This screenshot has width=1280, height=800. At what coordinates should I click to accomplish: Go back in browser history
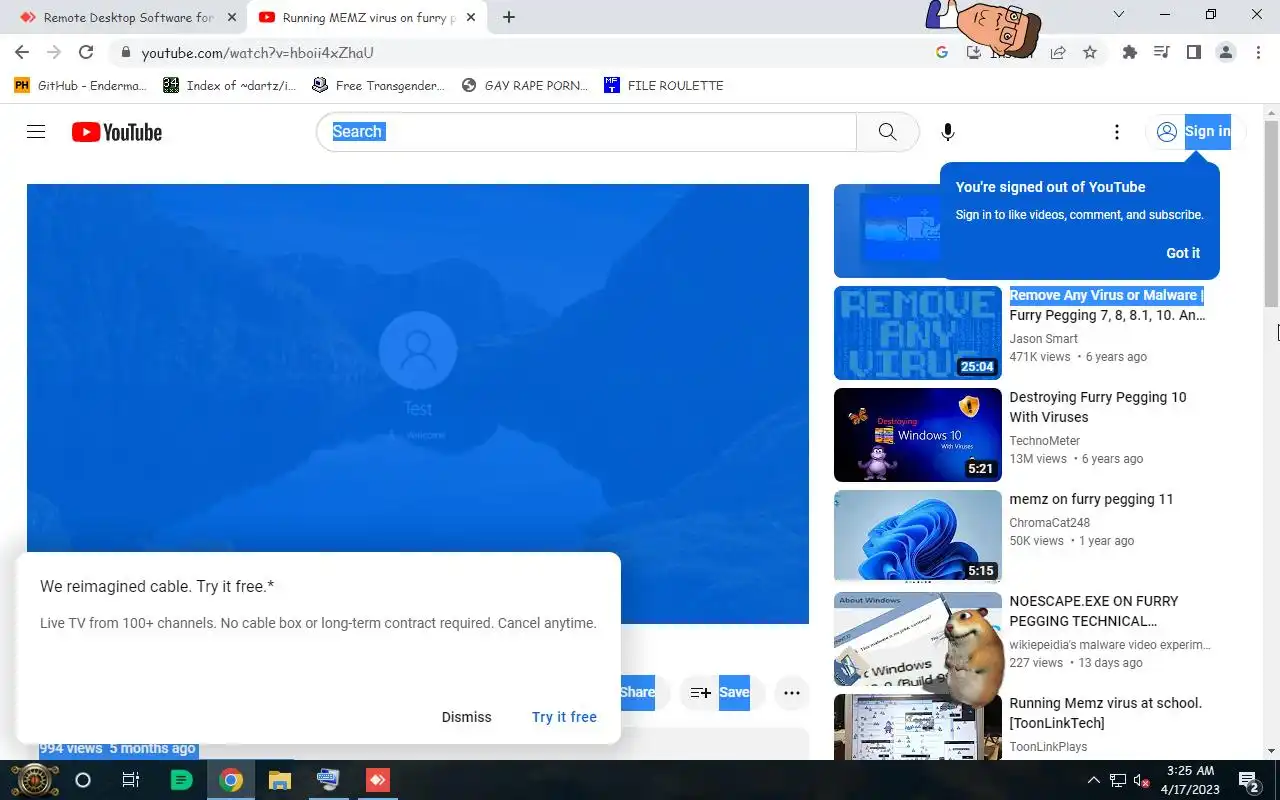pyautogui.click(x=22, y=52)
